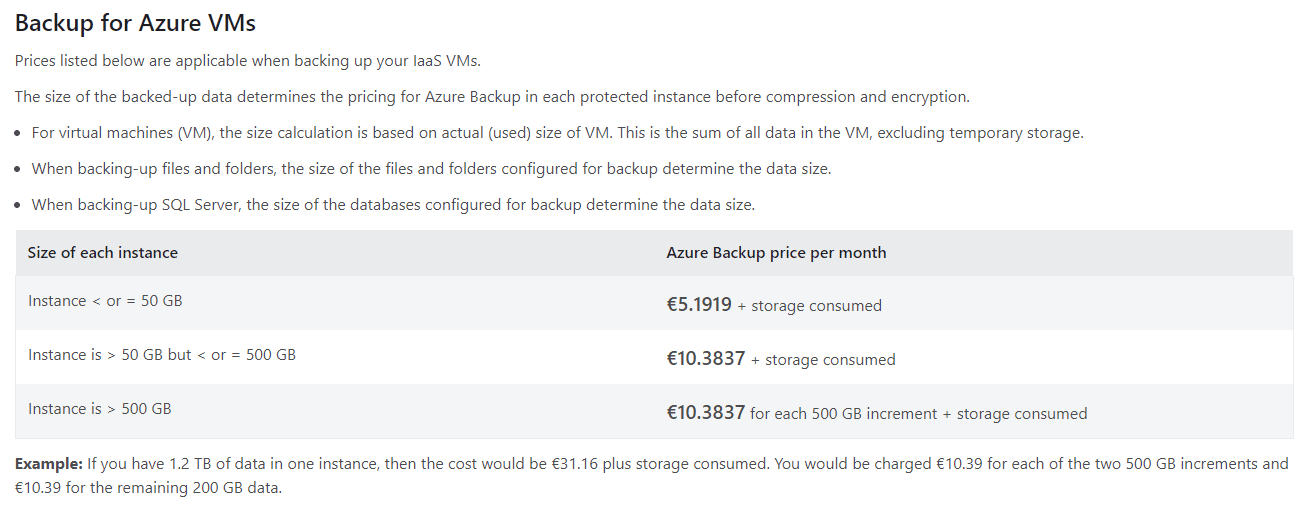Image resolution: width=1302 pixels, height=511 pixels.
Task: Click the price for each 500 GB increment
Action: 706,412
